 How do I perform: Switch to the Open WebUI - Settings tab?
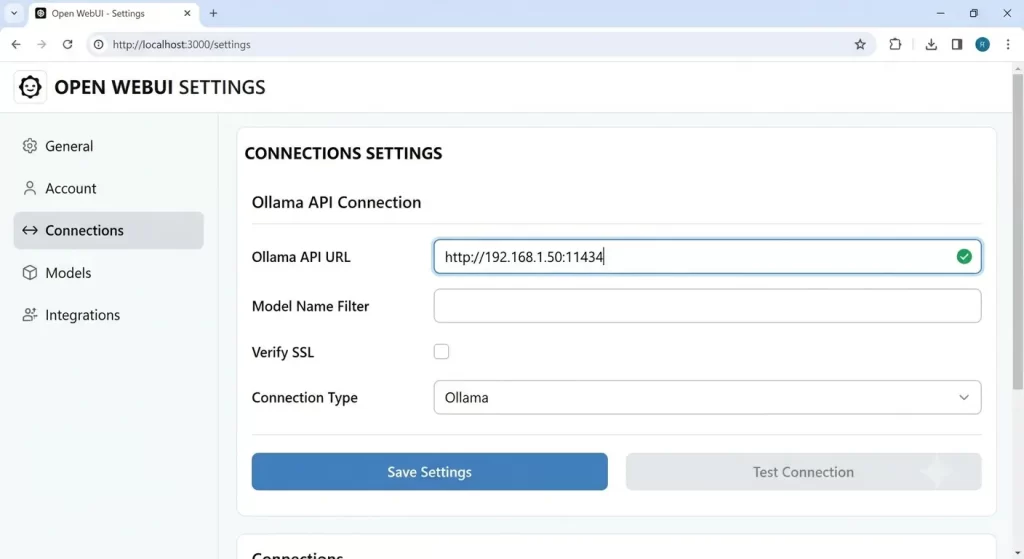tap(113, 13)
